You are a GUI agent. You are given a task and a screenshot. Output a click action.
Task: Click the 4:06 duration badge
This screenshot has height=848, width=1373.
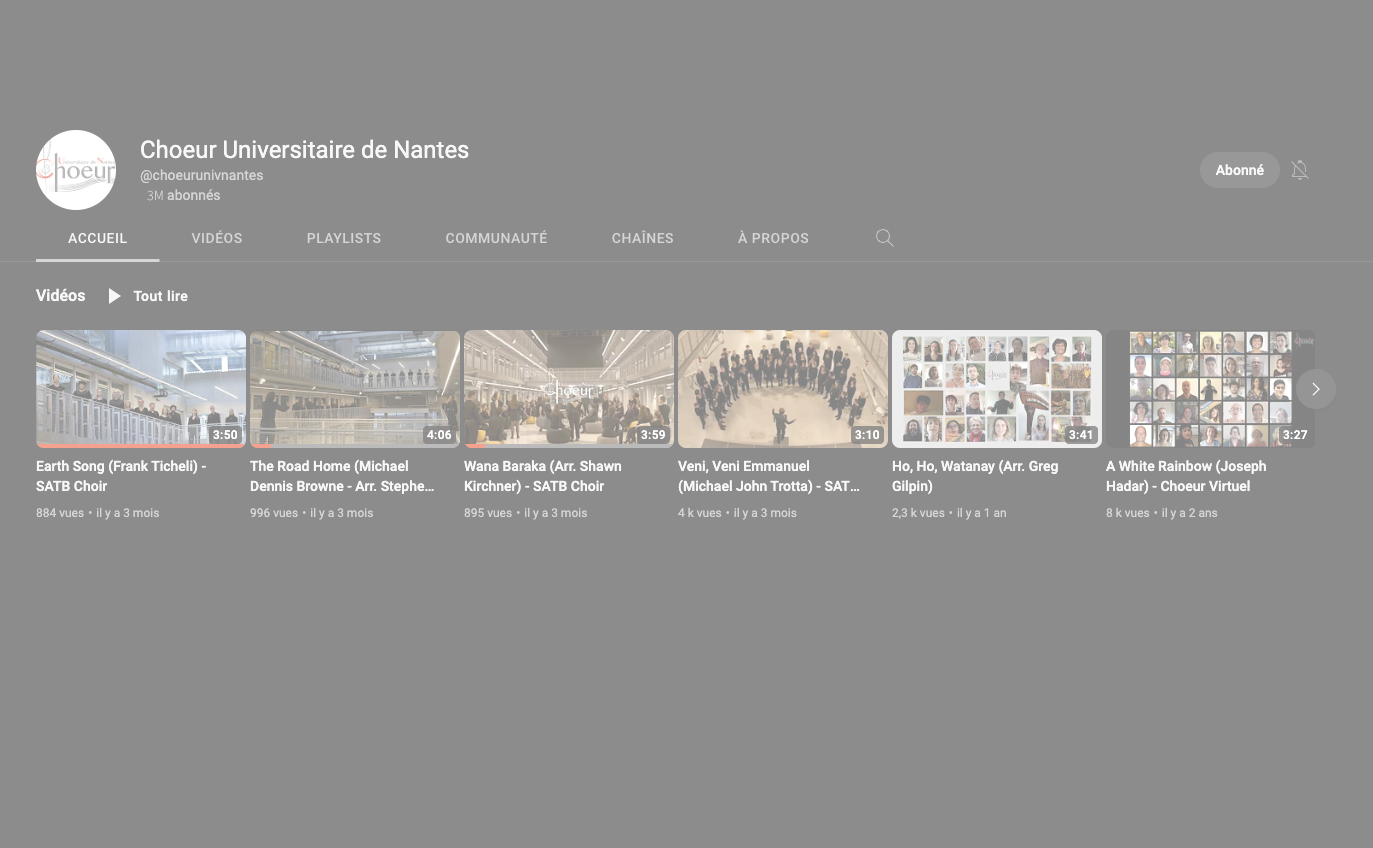pyautogui.click(x=439, y=435)
